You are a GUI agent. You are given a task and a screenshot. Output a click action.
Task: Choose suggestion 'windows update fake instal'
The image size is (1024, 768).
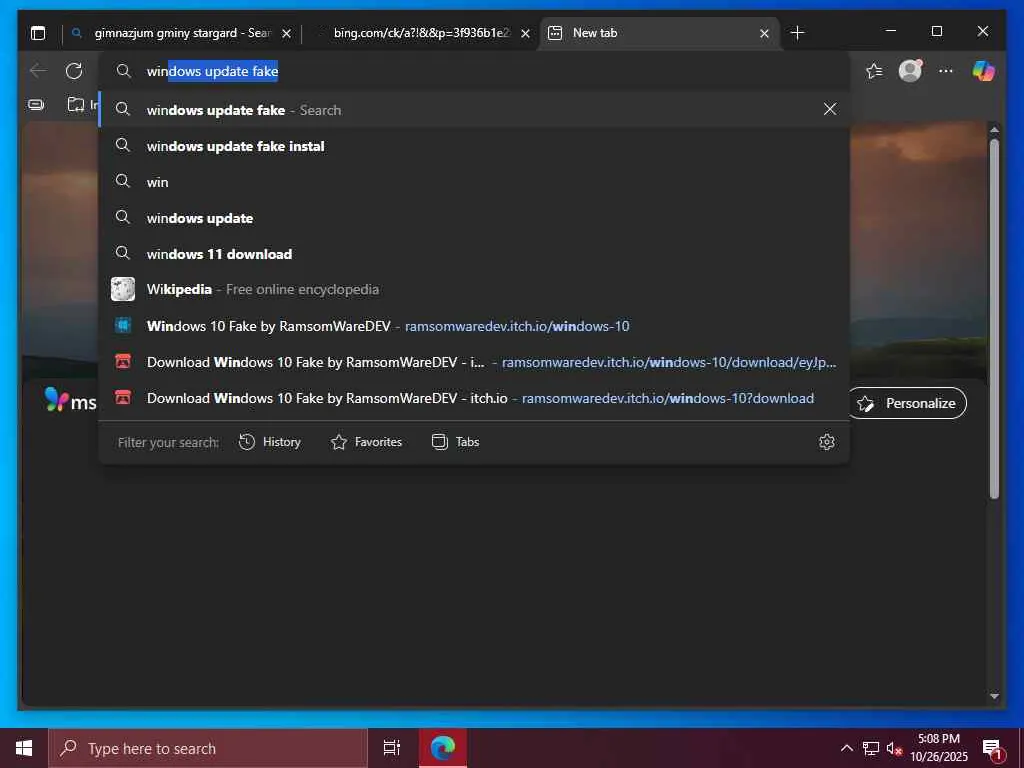pyautogui.click(x=474, y=146)
